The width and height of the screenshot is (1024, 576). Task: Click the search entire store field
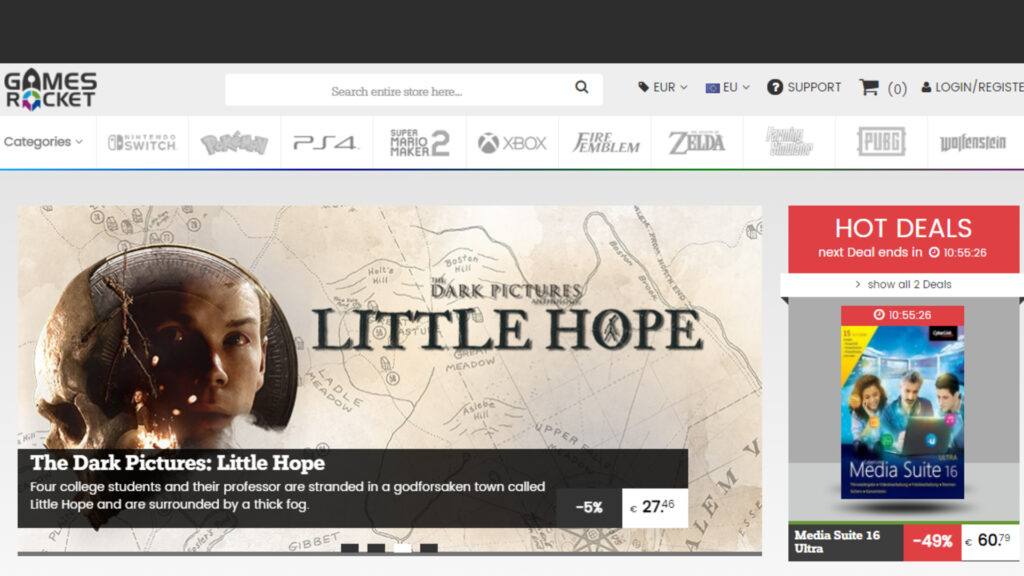pos(396,91)
